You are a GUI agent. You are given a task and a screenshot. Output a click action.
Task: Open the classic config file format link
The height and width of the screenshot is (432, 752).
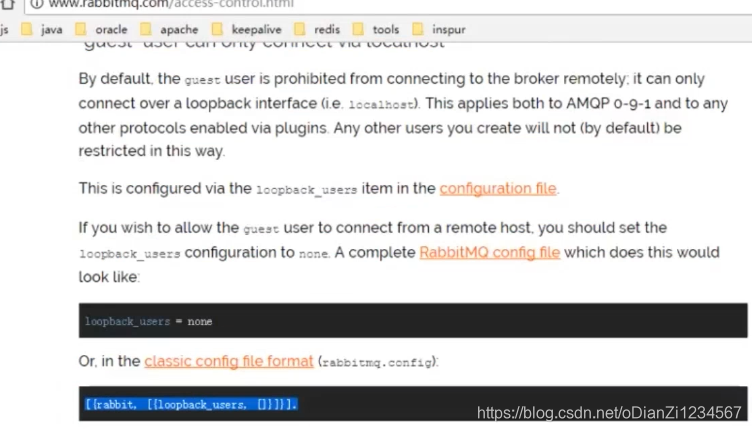(229, 361)
